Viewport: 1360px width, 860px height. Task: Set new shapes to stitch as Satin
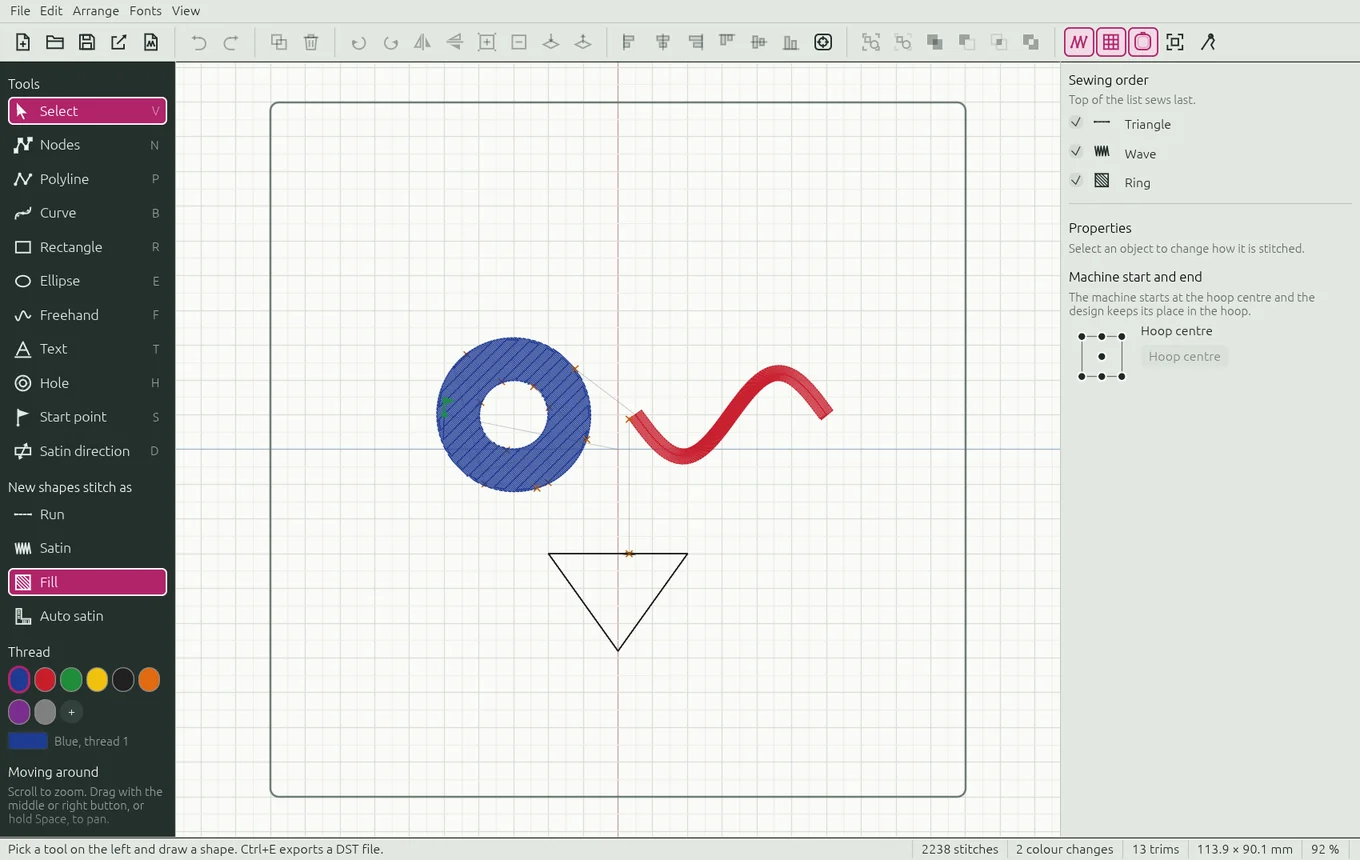pos(87,548)
